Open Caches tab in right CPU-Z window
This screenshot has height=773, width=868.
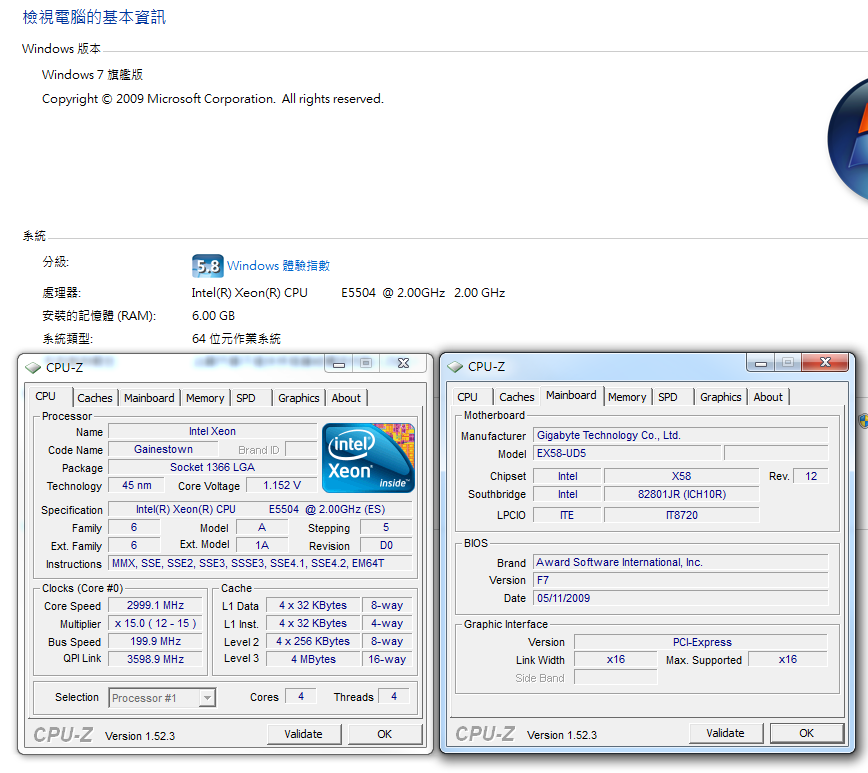tap(516, 397)
